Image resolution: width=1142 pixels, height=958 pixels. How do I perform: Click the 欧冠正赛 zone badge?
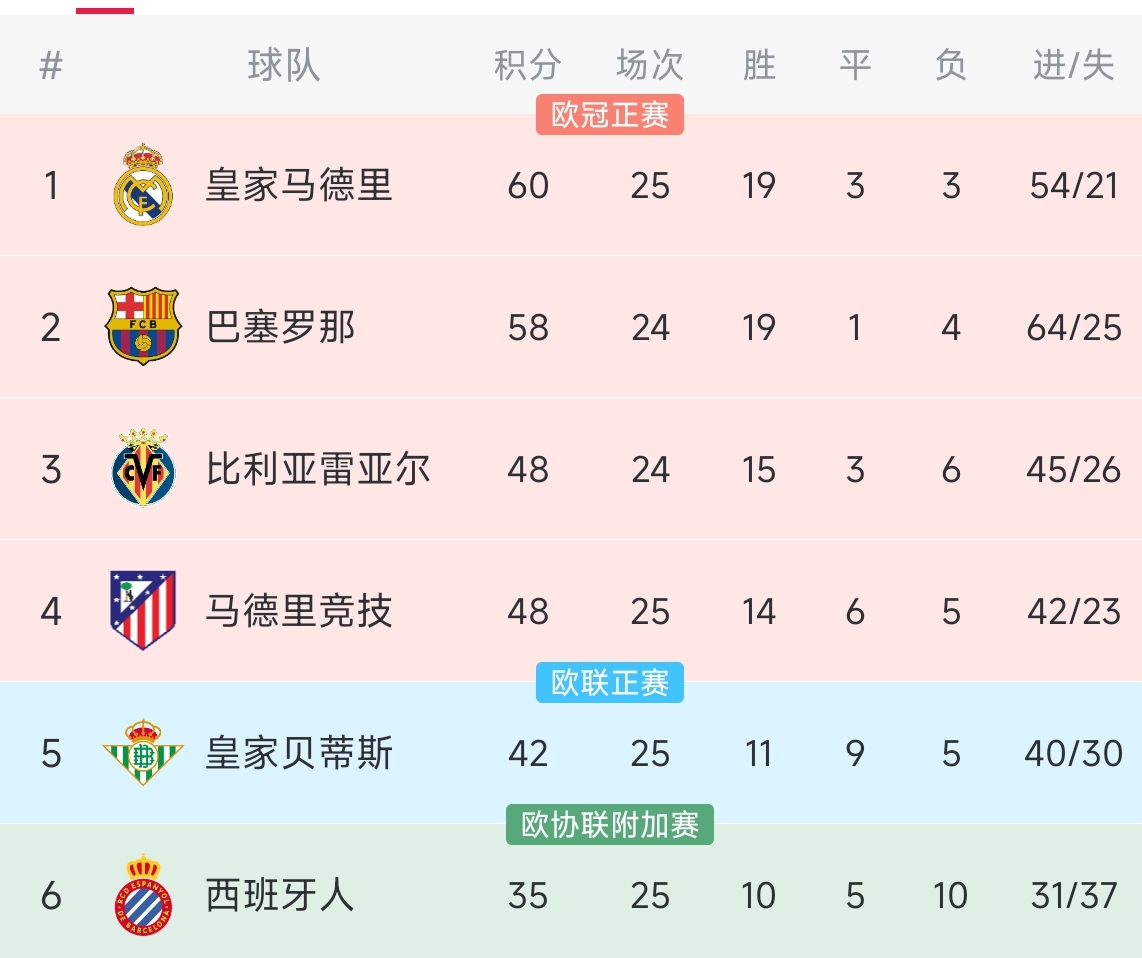[610, 115]
